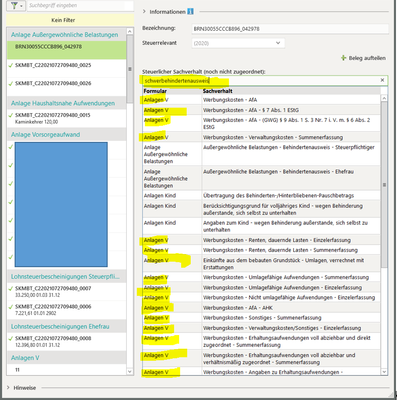Image resolution: width=397 pixels, height=400 pixels.
Task: Choose Renten, dauernde Lasten - Summenerfassung row
Action: coord(261,250)
